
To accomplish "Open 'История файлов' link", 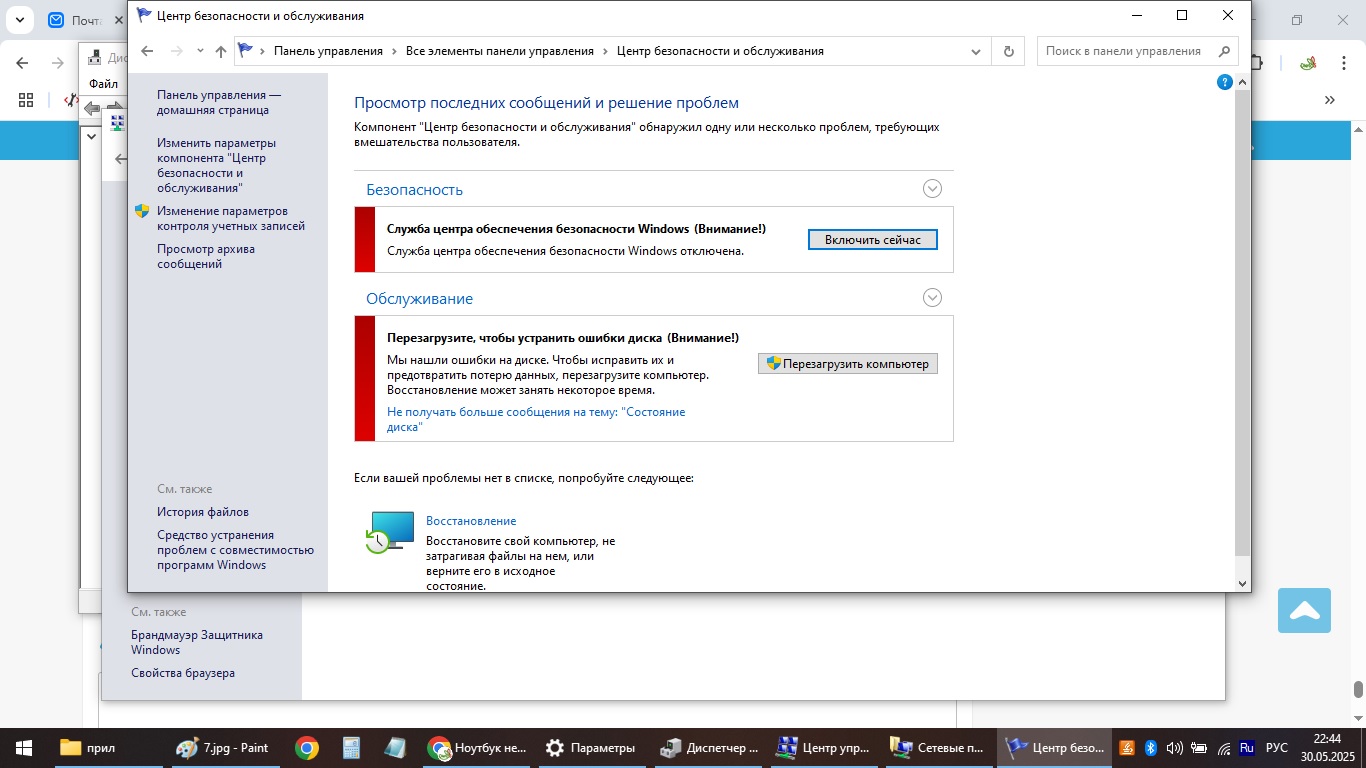I will pyautogui.click(x=203, y=512).
